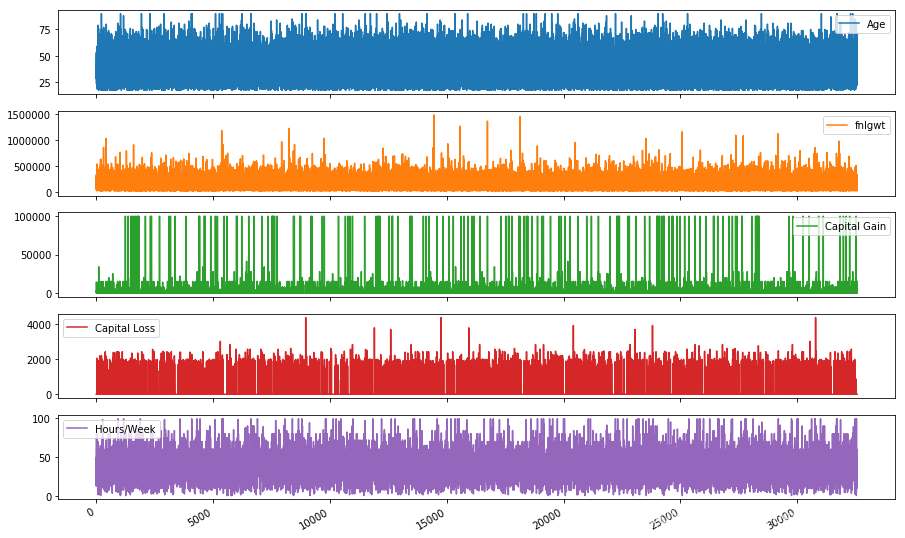Click the 100 y-axis label on Hours/Week plot
The width and height of the screenshot is (905, 538).
pyautogui.click(x=41, y=419)
